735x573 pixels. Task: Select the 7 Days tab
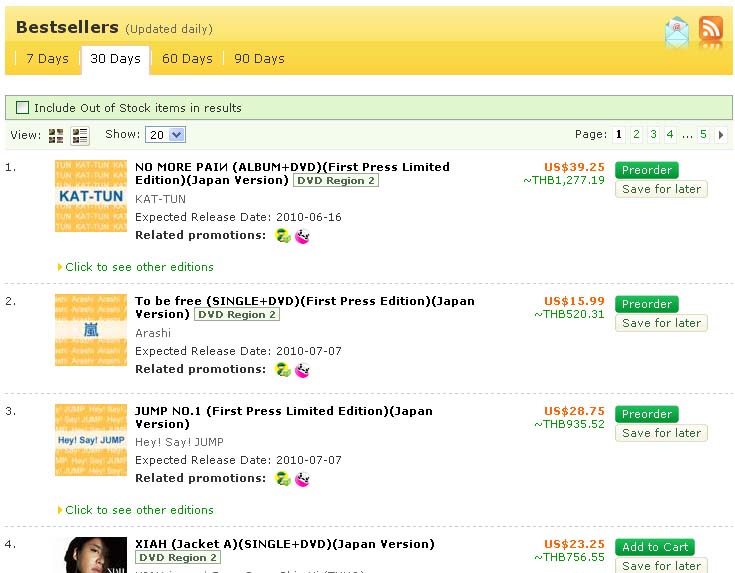pos(47,59)
